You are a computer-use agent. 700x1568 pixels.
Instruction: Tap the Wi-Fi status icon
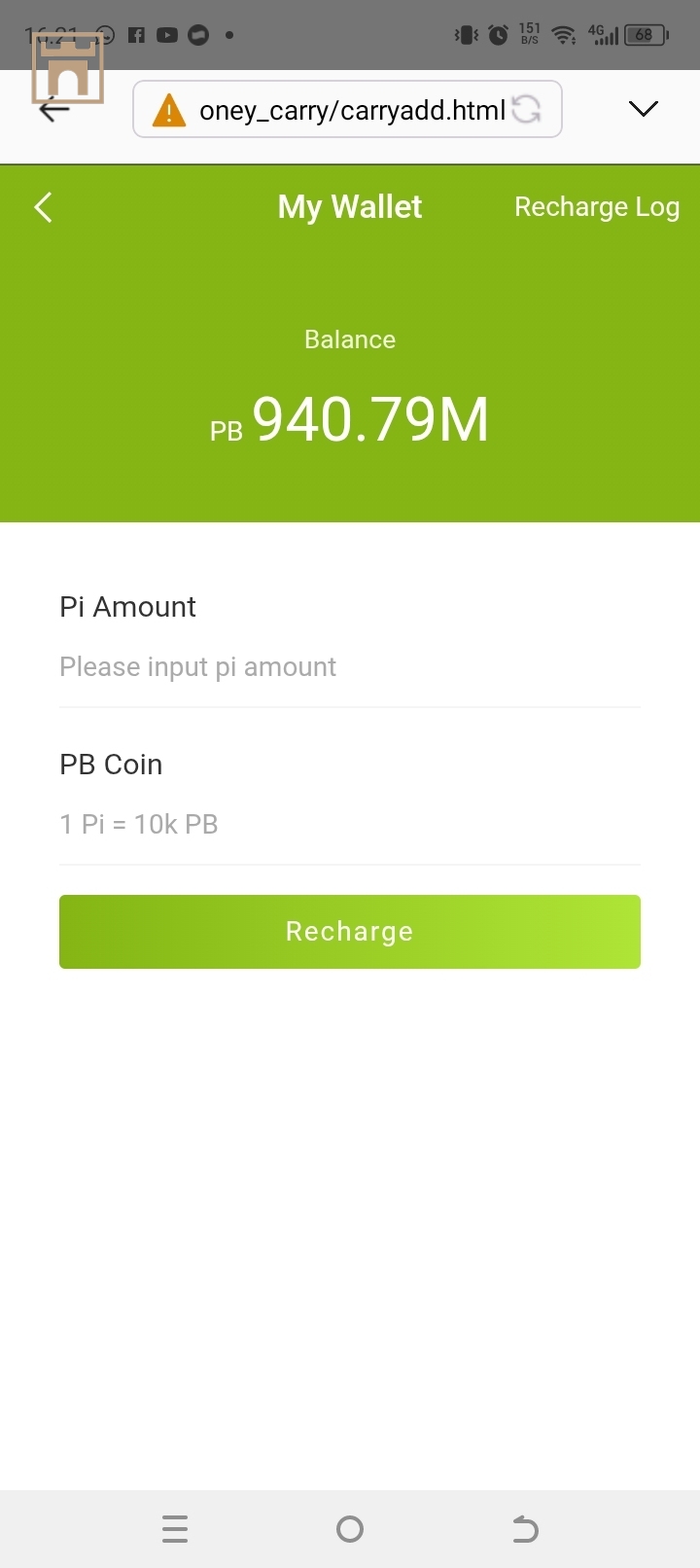coord(563,35)
